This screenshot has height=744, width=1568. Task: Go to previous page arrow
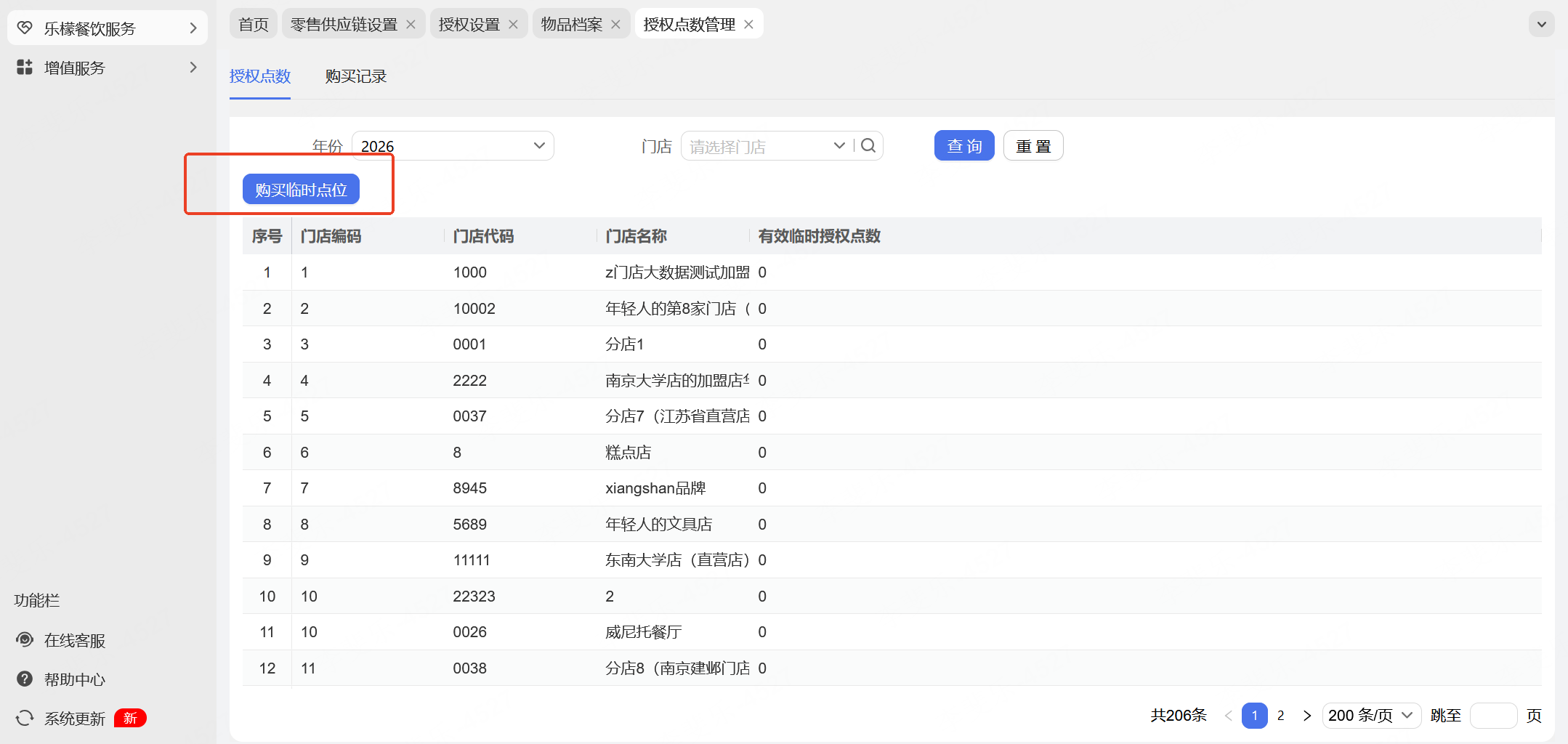coord(1228,716)
